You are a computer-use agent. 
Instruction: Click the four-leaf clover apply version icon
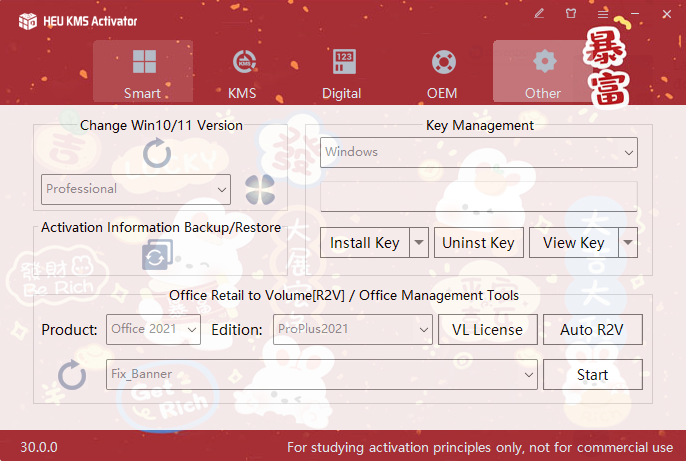[260, 189]
